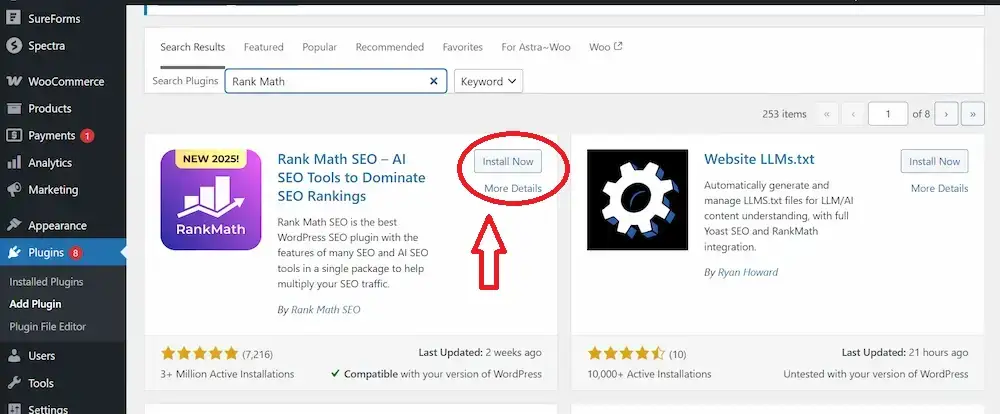Switch to the Popular tab
Viewport: 1000px width, 414px height.
pyautogui.click(x=320, y=47)
